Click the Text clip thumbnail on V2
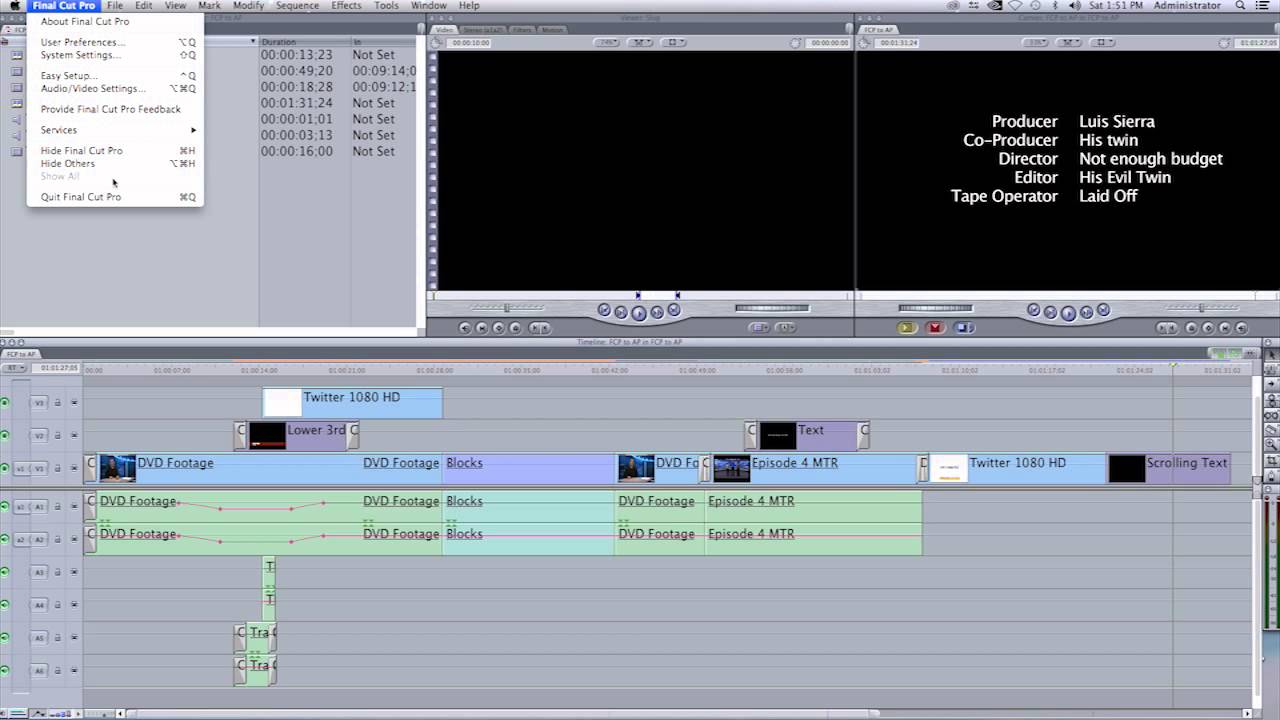The image size is (1280, 720). point(777,436)
